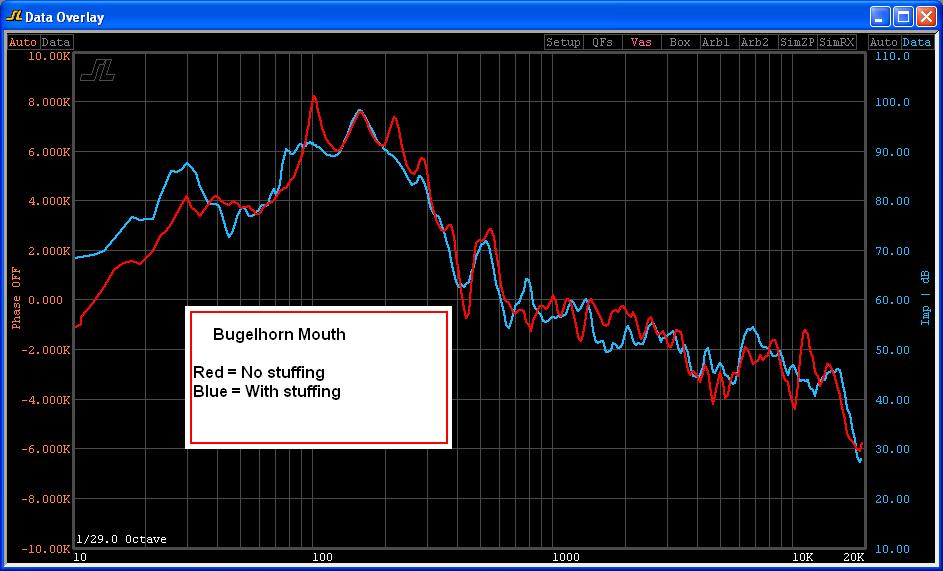The image size is (943, 571).
Task: Minimize the Data Overlay window
Action: [880, 17]
